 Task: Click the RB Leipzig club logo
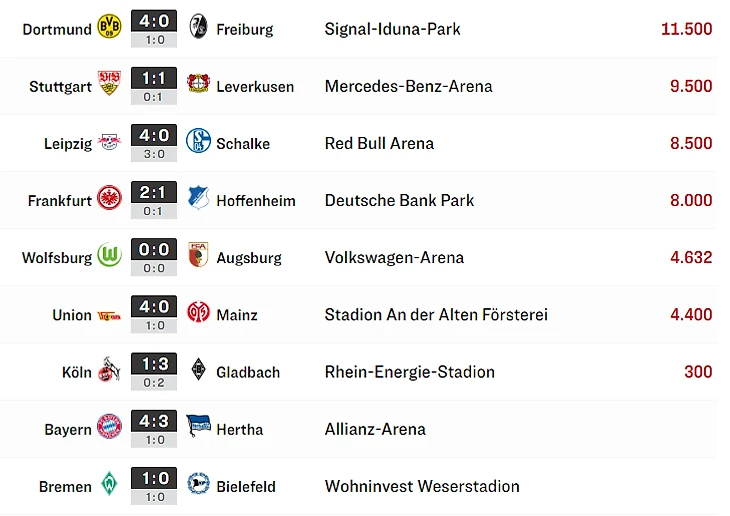109,142
